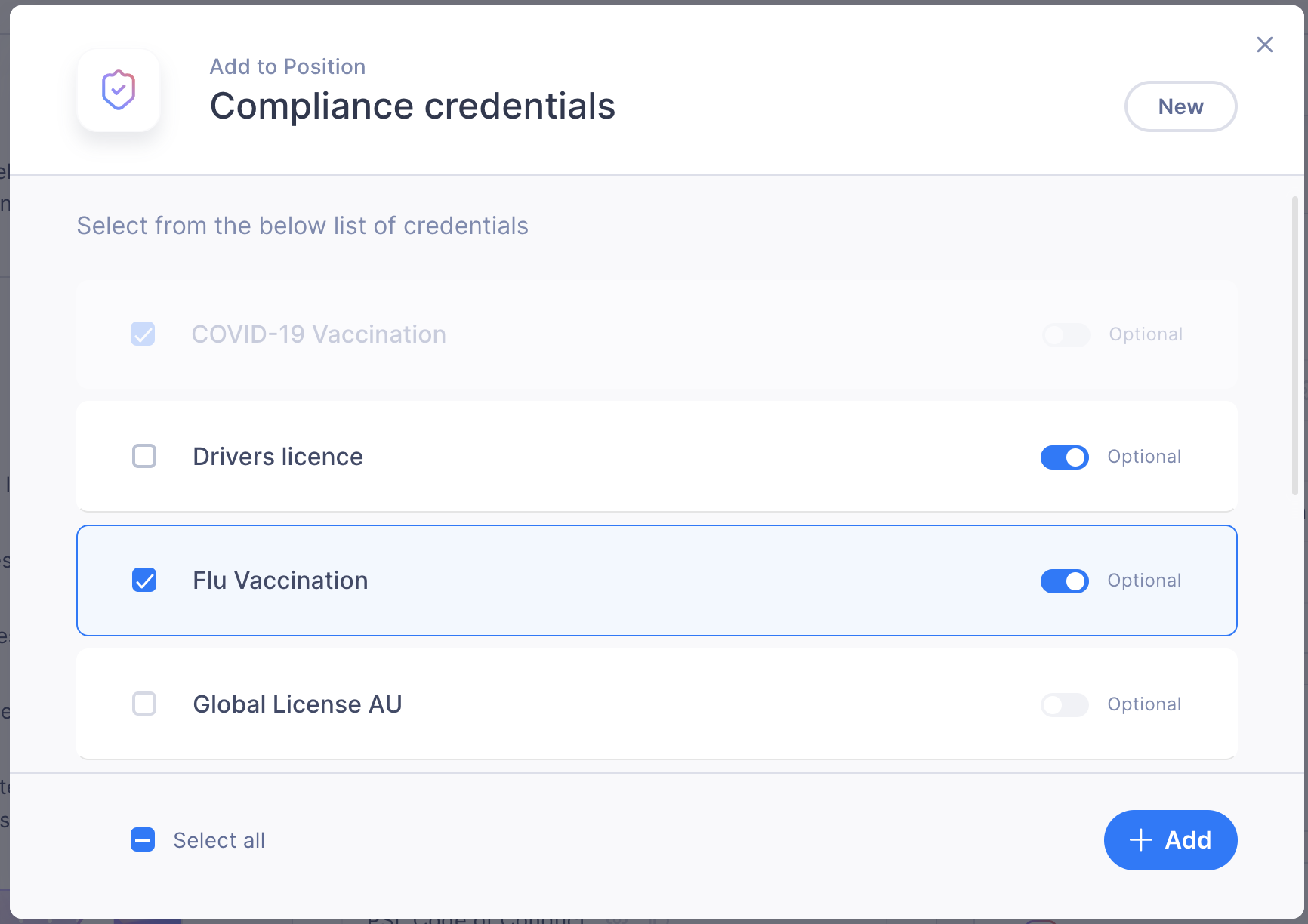
Task: Click Optional label in Flu Vaccination row
Action: pos(1144,581)
